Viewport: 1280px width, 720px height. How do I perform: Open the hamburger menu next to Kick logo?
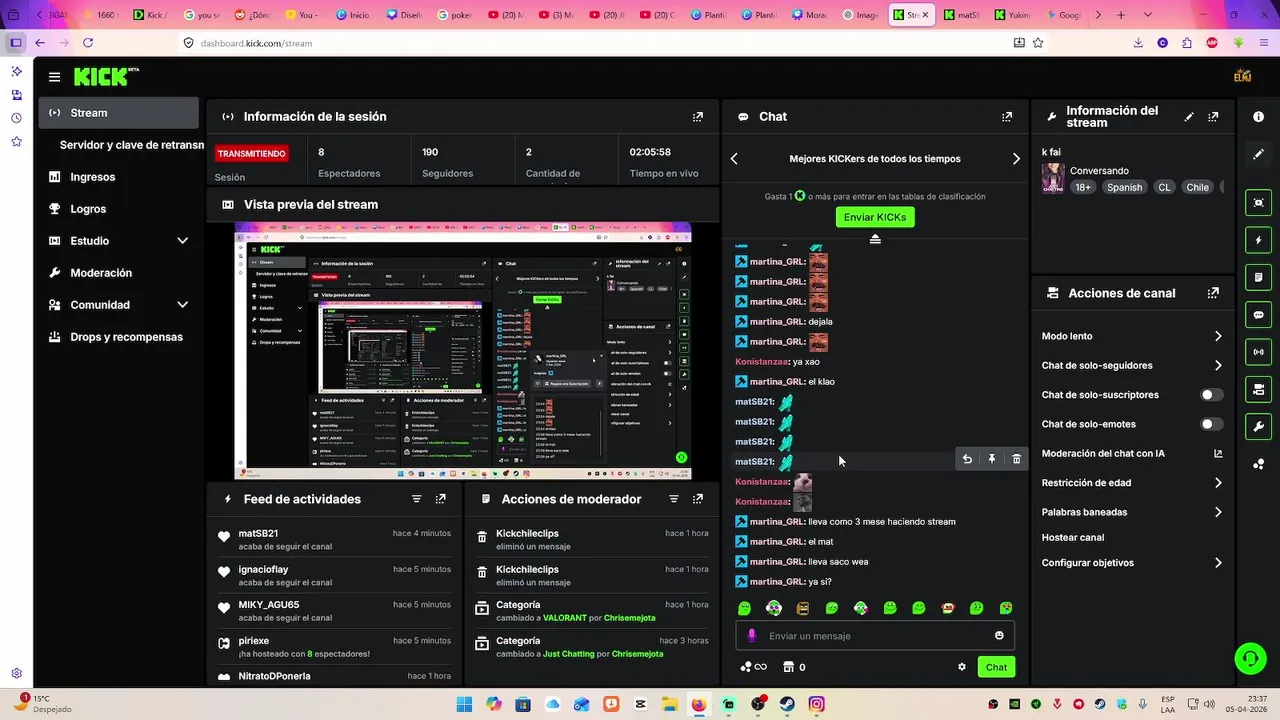54,77
